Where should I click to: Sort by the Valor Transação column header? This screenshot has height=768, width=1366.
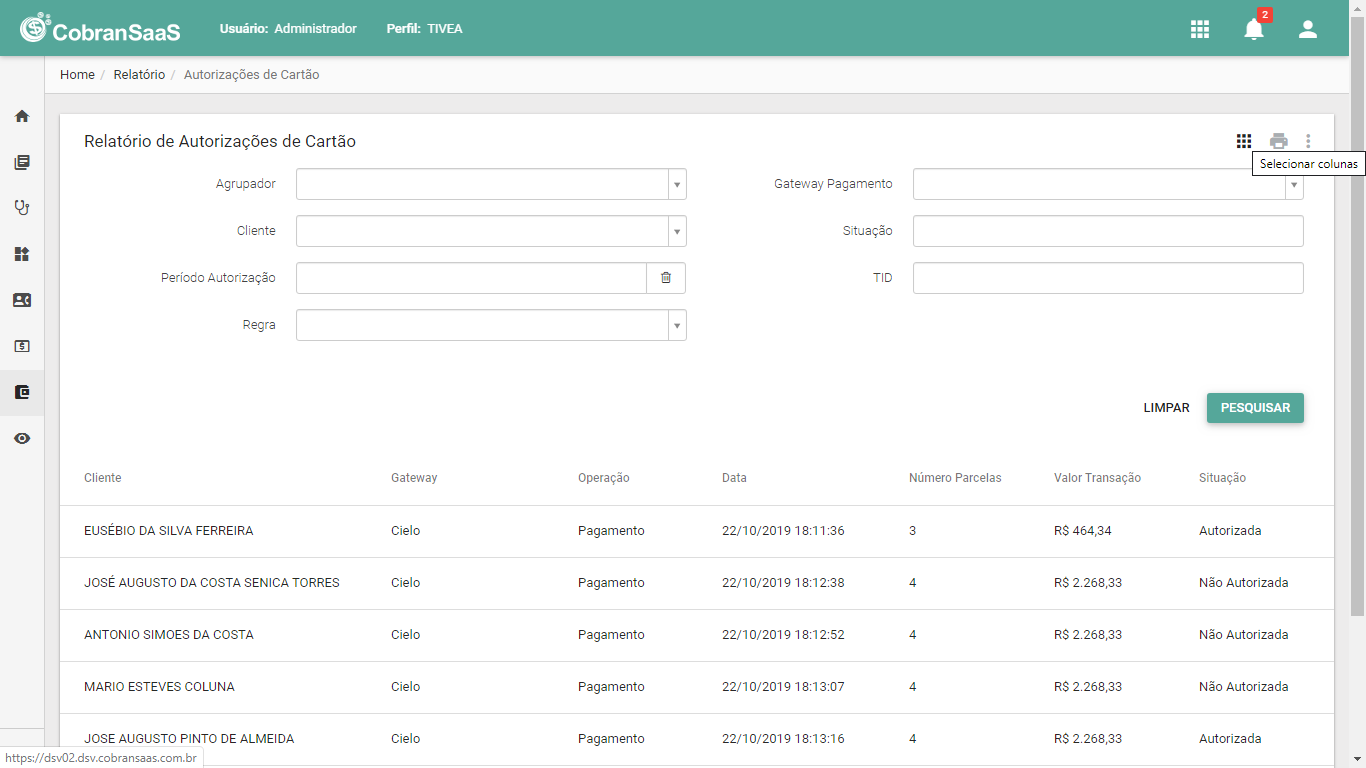[1097, 478]
